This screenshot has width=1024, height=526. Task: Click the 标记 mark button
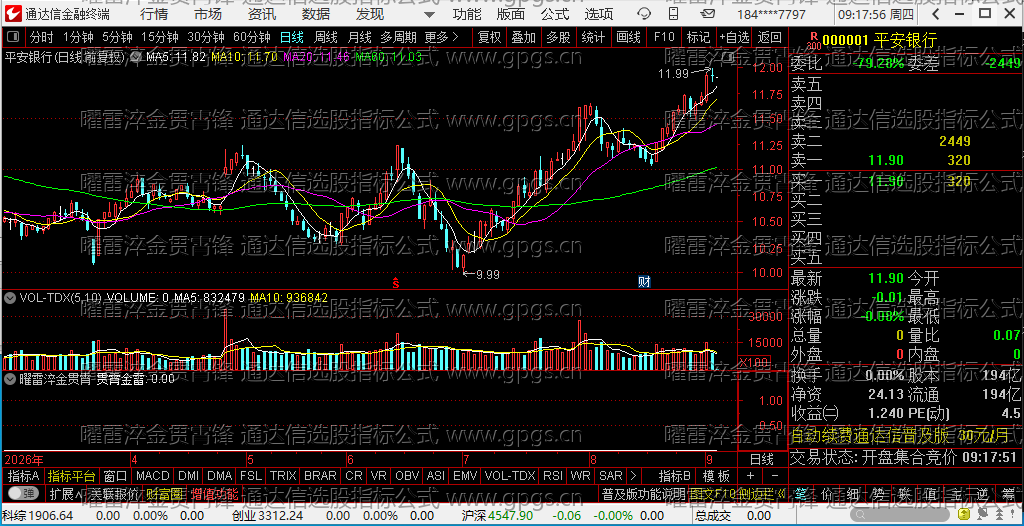[698, 37]
